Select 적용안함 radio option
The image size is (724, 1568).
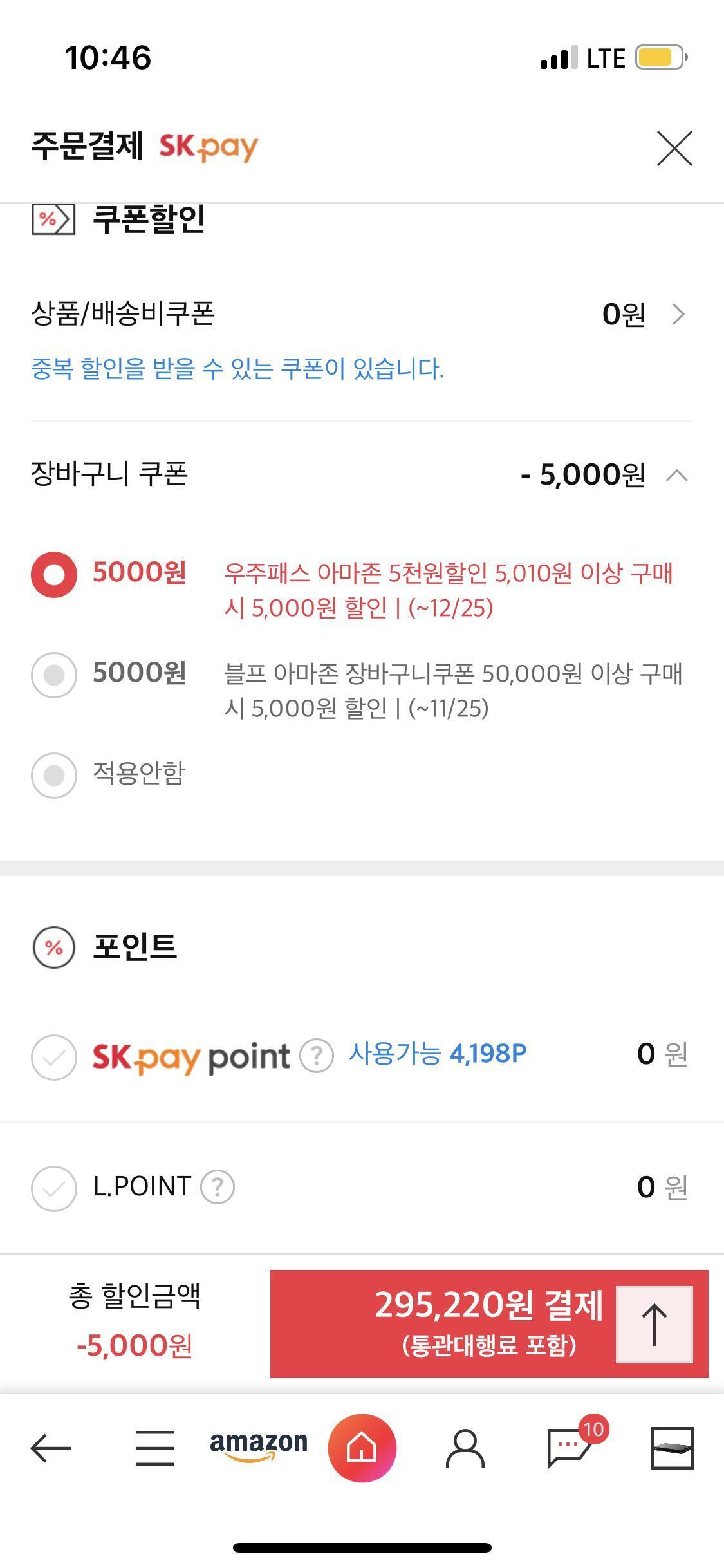pos(54,776)
